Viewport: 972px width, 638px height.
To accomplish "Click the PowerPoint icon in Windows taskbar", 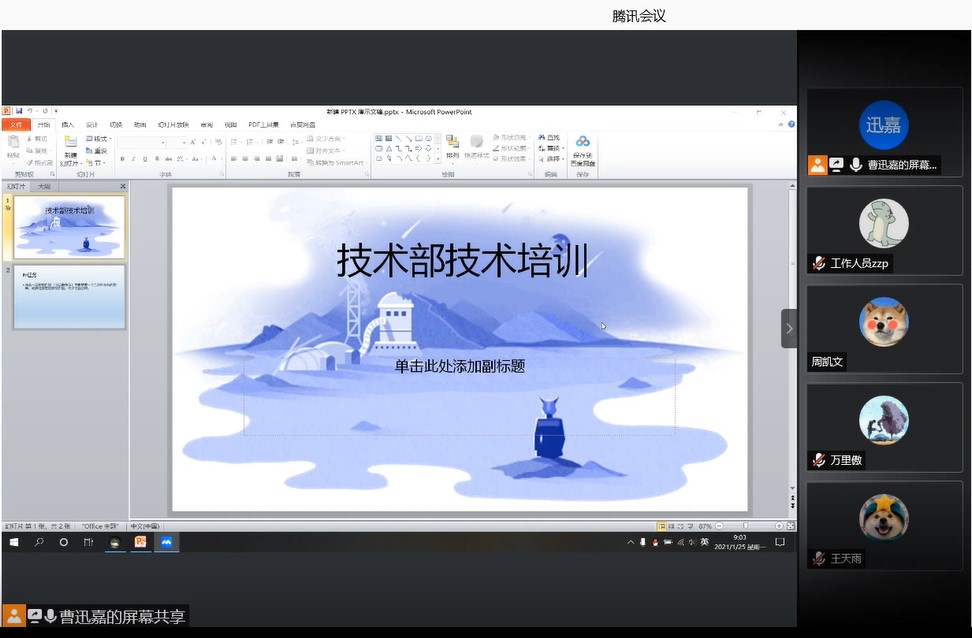I will [x=141, y=542].
